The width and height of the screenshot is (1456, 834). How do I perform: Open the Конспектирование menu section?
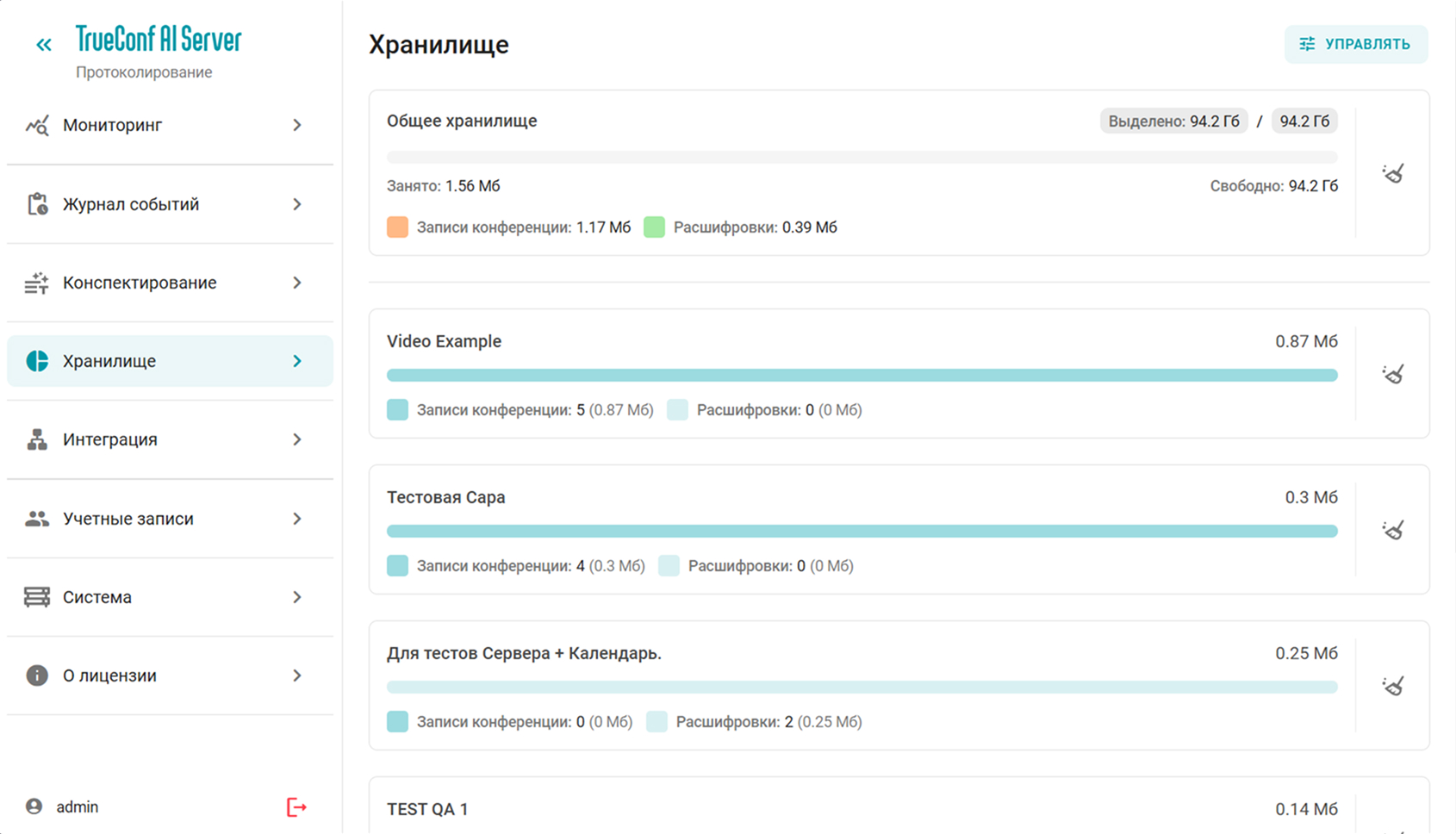[140, 283]
